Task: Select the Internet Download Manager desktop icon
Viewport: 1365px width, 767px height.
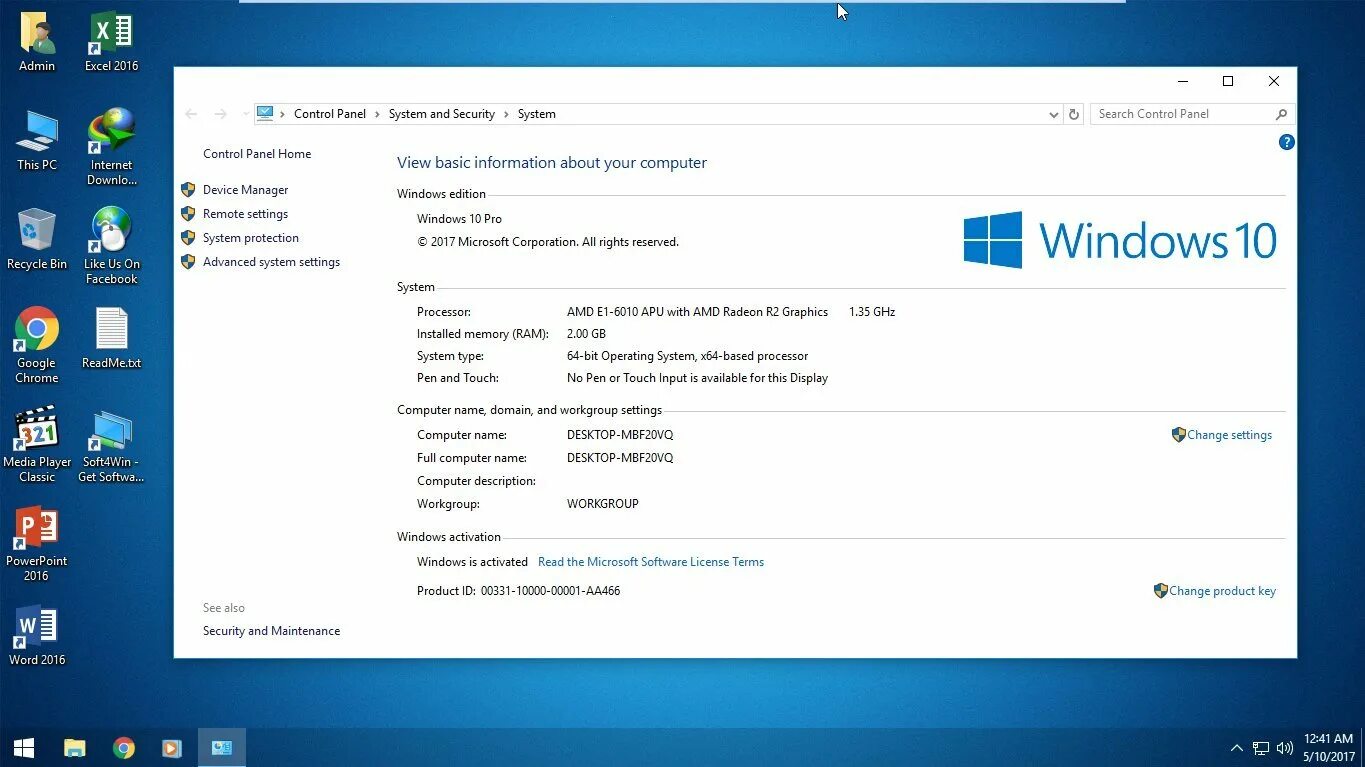Action: click(111, 147)
